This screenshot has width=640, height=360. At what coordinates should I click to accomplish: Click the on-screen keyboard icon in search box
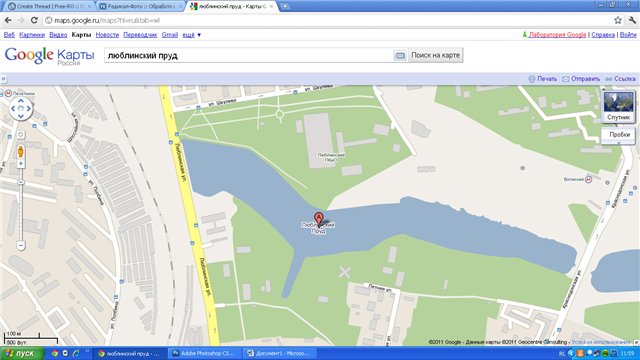coord(400,56)
